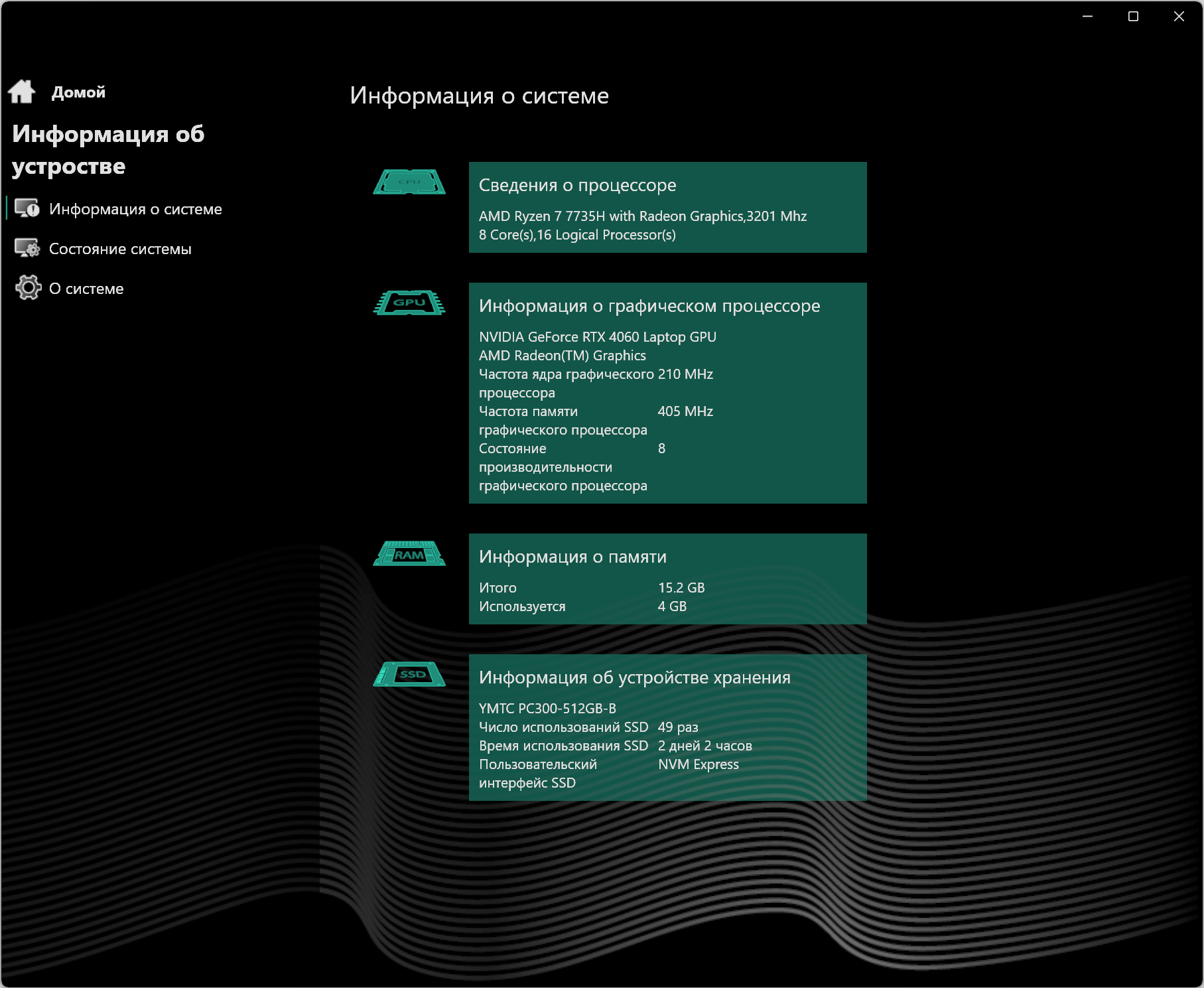Open О системе sidebar item
This screenshot has width=1204, height=988.
(86, 289)
